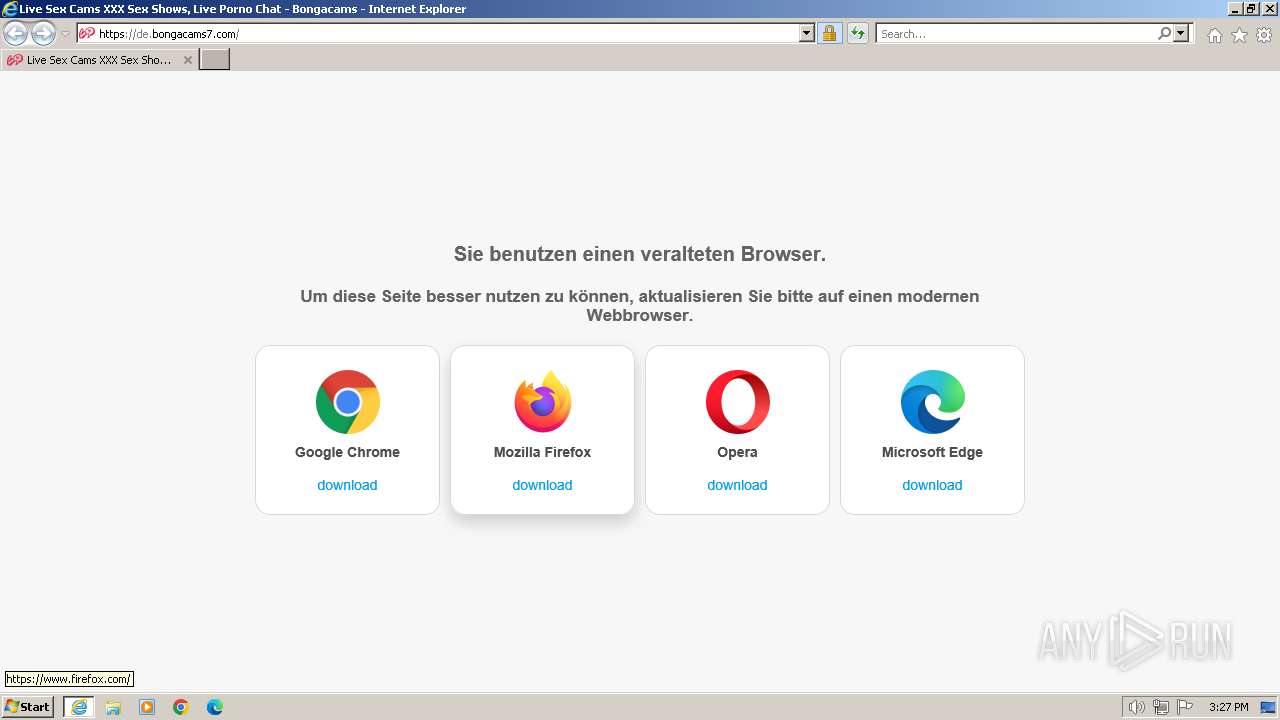Screen dimensions: 1280x720
Task: Click the Microsoft Edge logo icon
Action: point(932,402)
